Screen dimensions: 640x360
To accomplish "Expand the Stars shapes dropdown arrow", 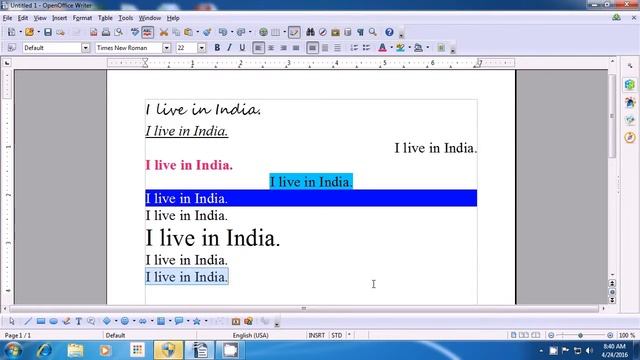I will click(x=205, y=321).
